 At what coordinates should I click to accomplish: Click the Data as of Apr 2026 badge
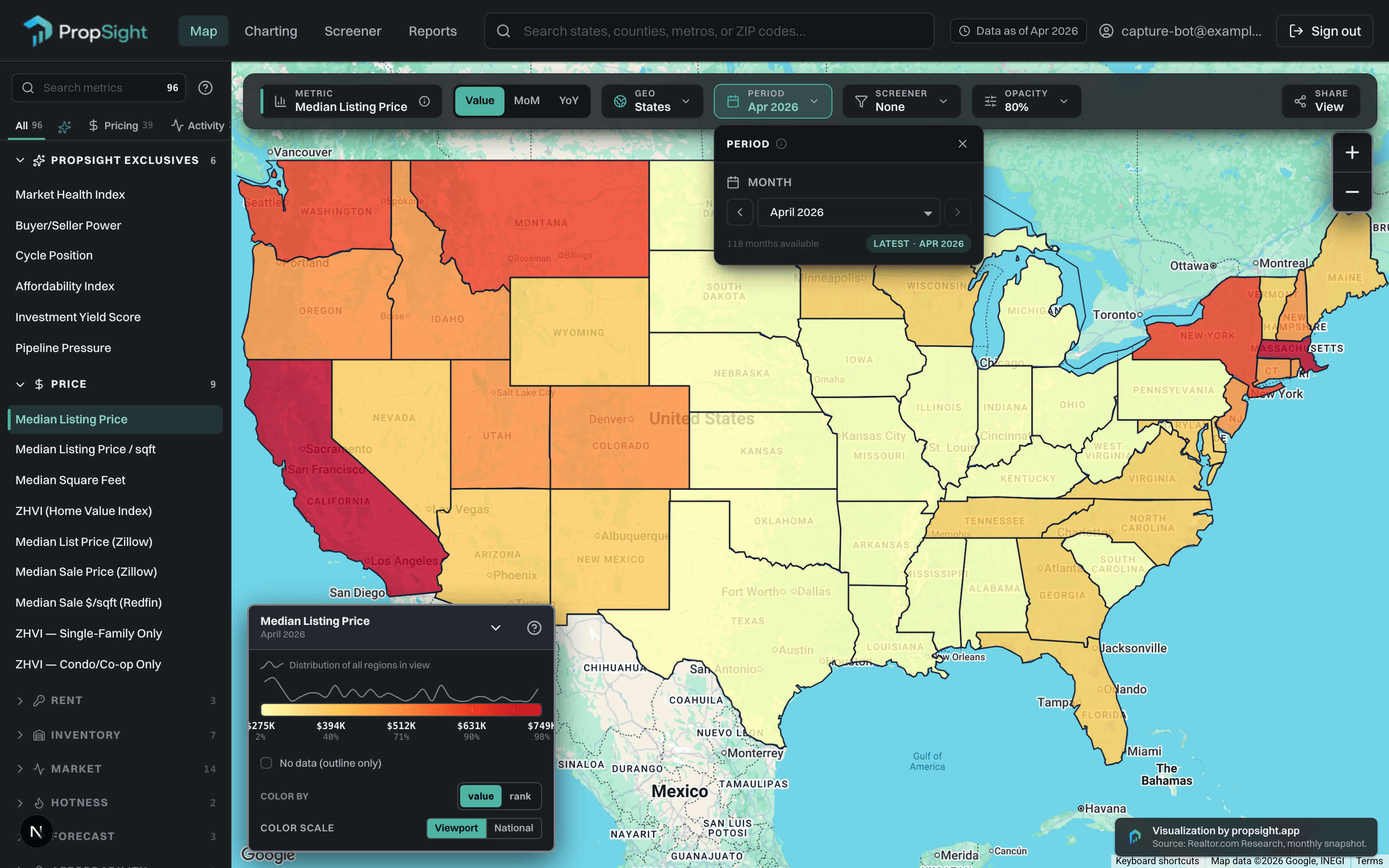(x=1018, y=31)
